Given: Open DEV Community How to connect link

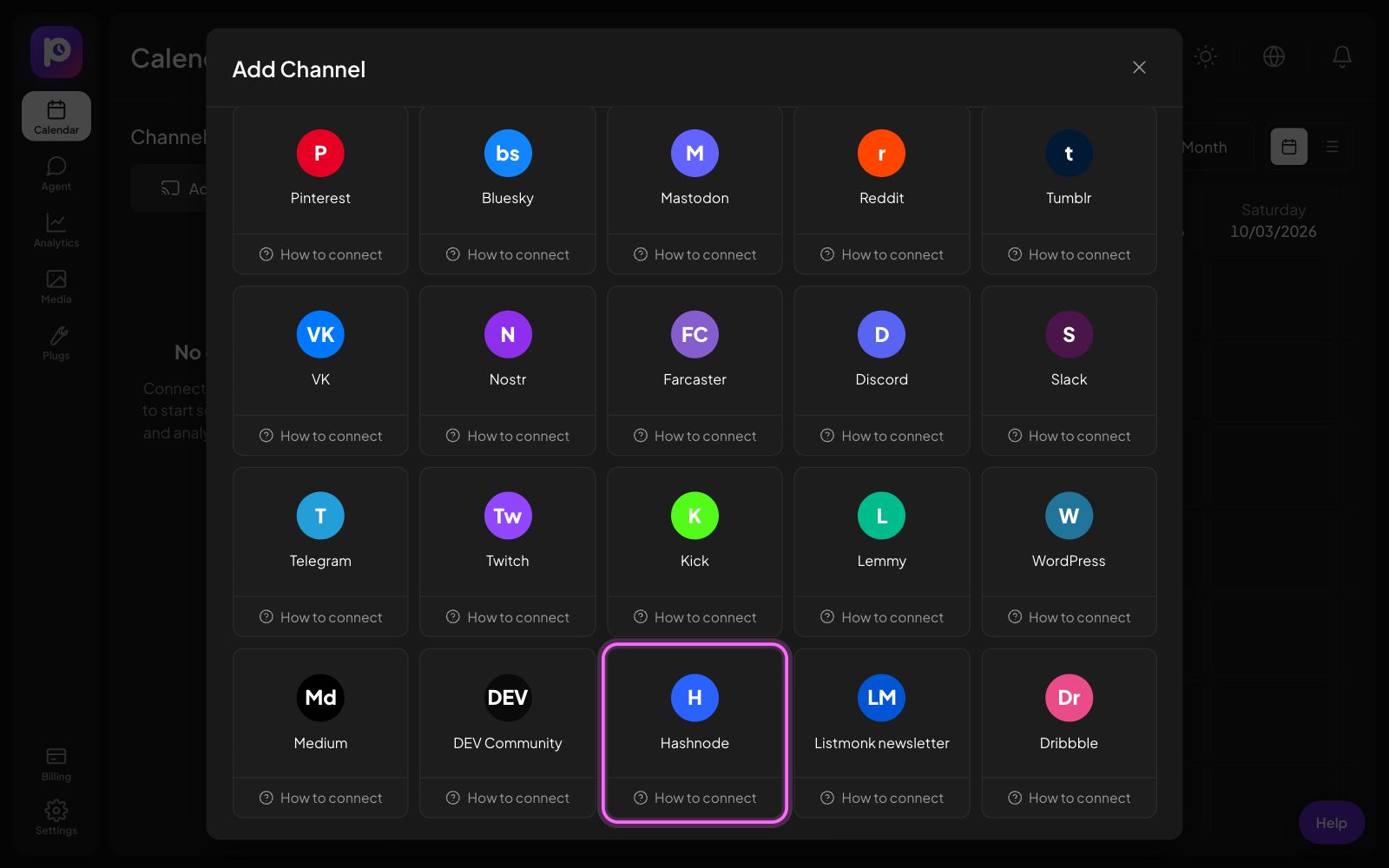Looking at the screenshot, I should pos(508,798).
